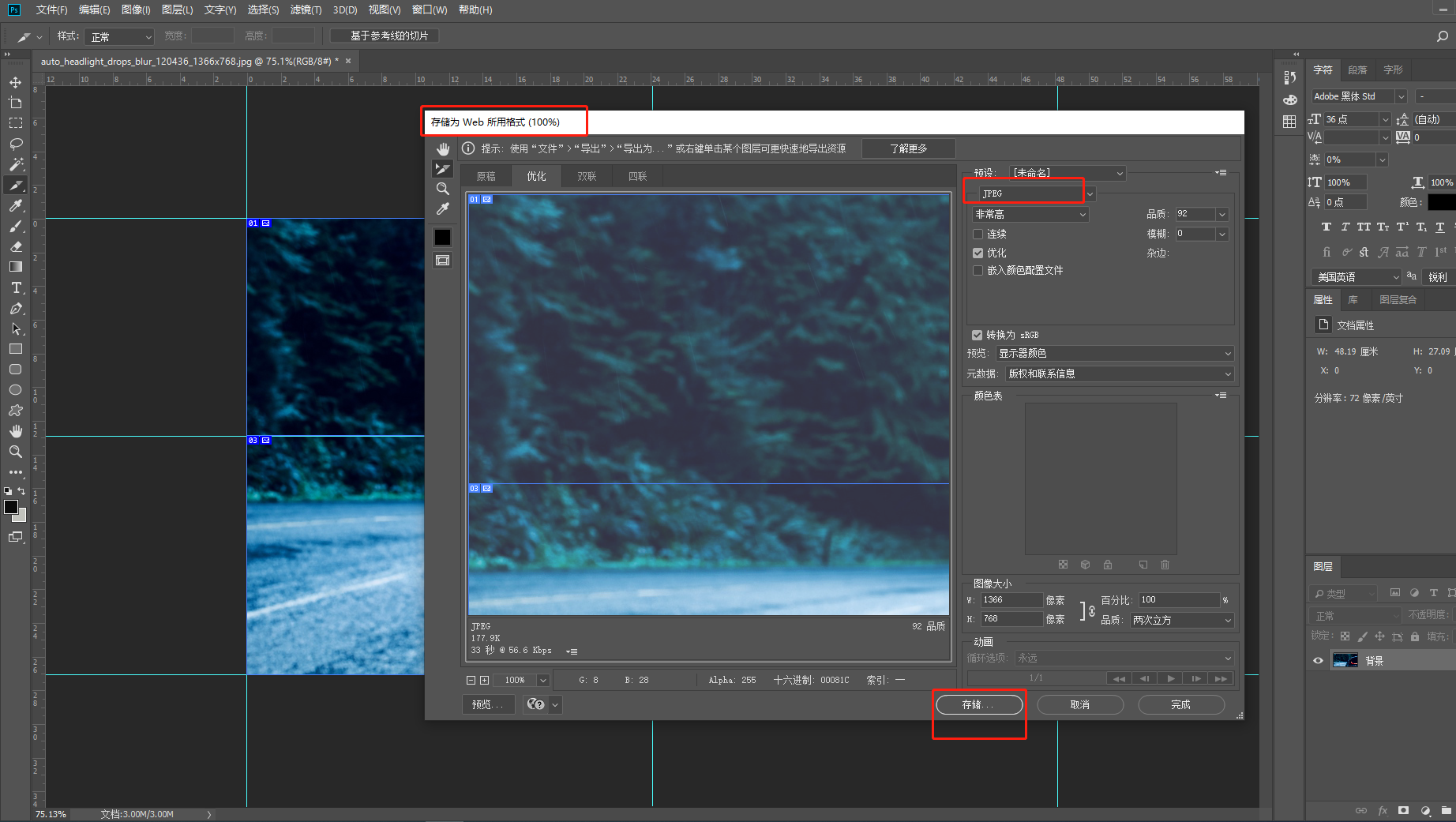Click the Faux Bold T icon in Character panel
Screen dimensions: 1456x822
pos(1326,227)
